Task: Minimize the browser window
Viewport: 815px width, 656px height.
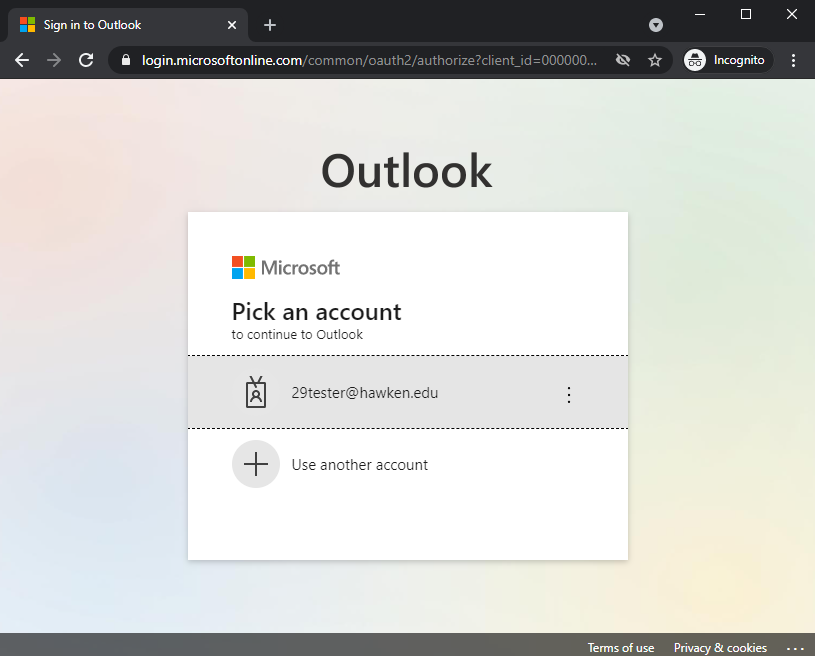Action: (x=700, y=15)
